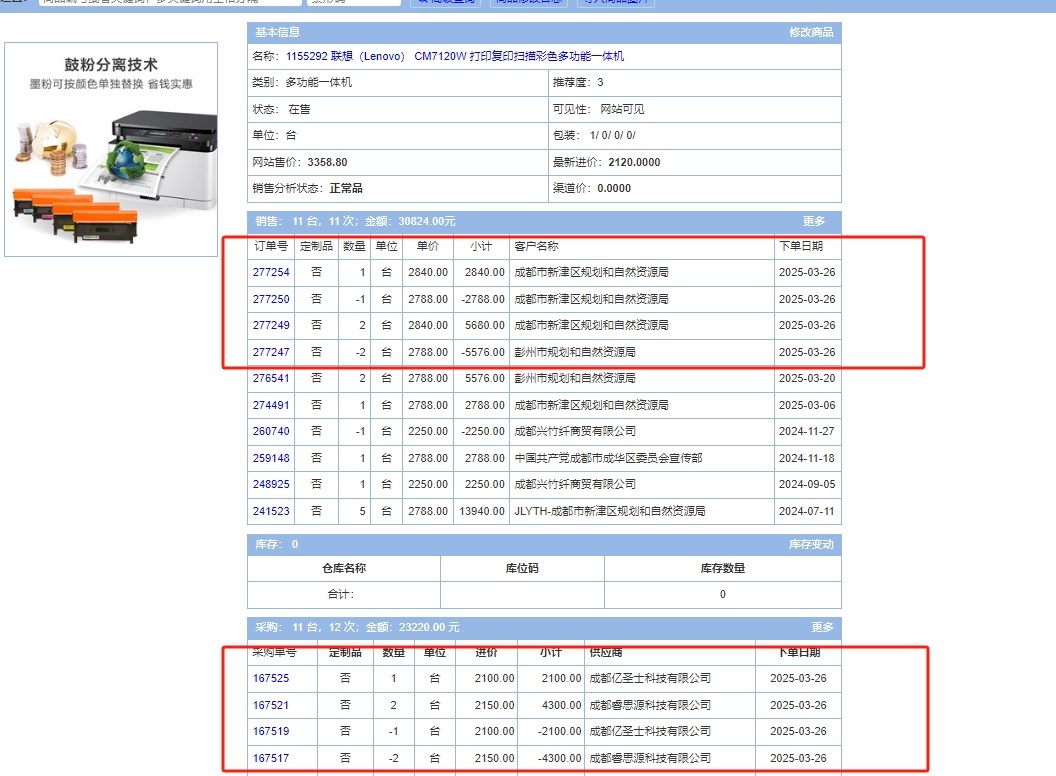Click the subtotal 13940.00 cell
The width and height of the screenshot is (1056, 776).
482,511
